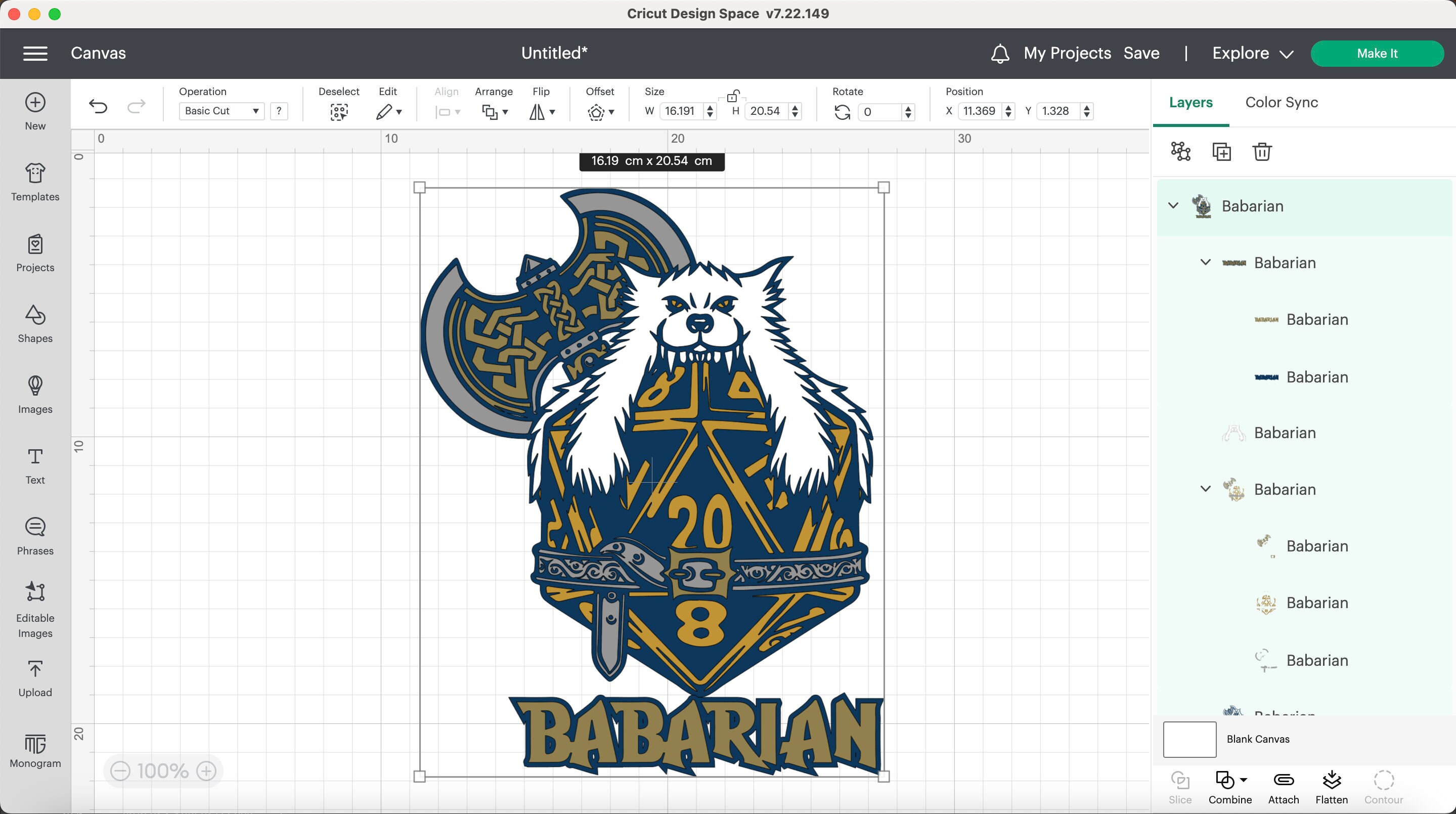Collapse the top Babarian layer group
Screen dimensions: 1456x814
click(1173, 206)
